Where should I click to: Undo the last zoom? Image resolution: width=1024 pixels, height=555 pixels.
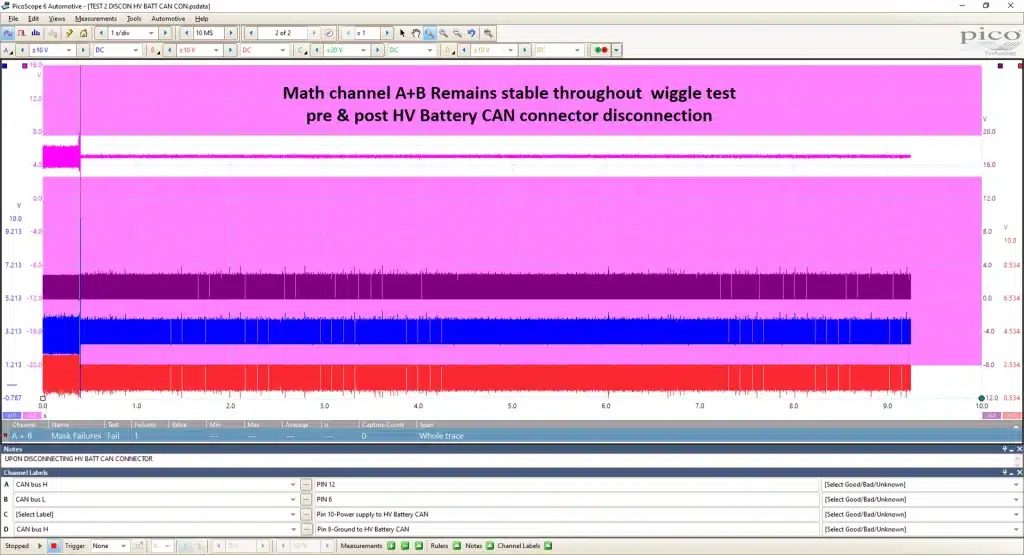(x=472, y=33)
